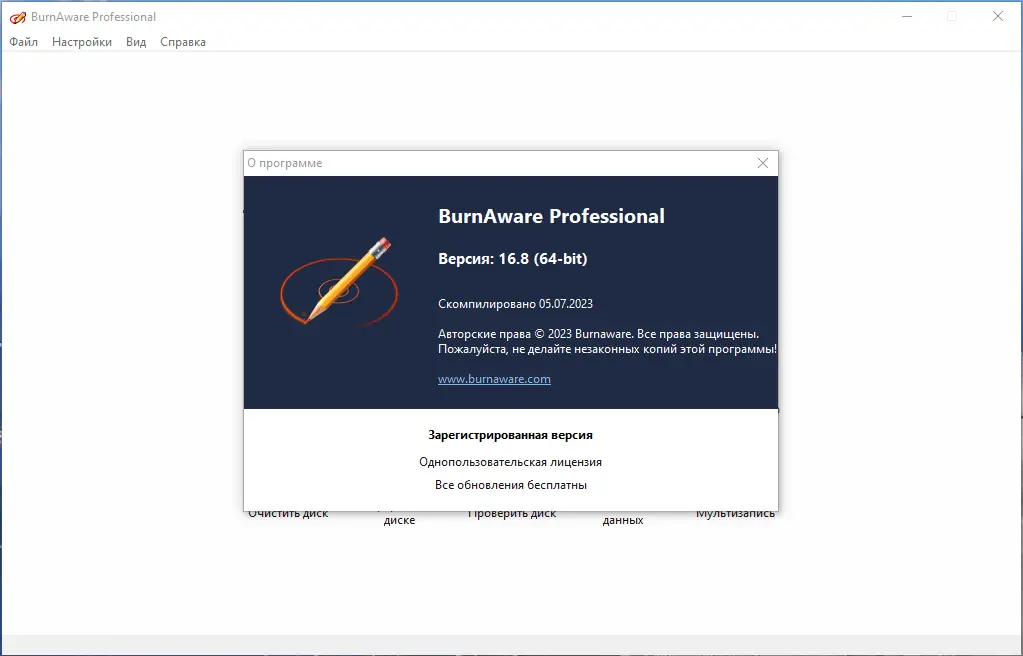Viewport: 1023px width, 656px height.
Task: Open the Файл menu
Action: [22, 42]
